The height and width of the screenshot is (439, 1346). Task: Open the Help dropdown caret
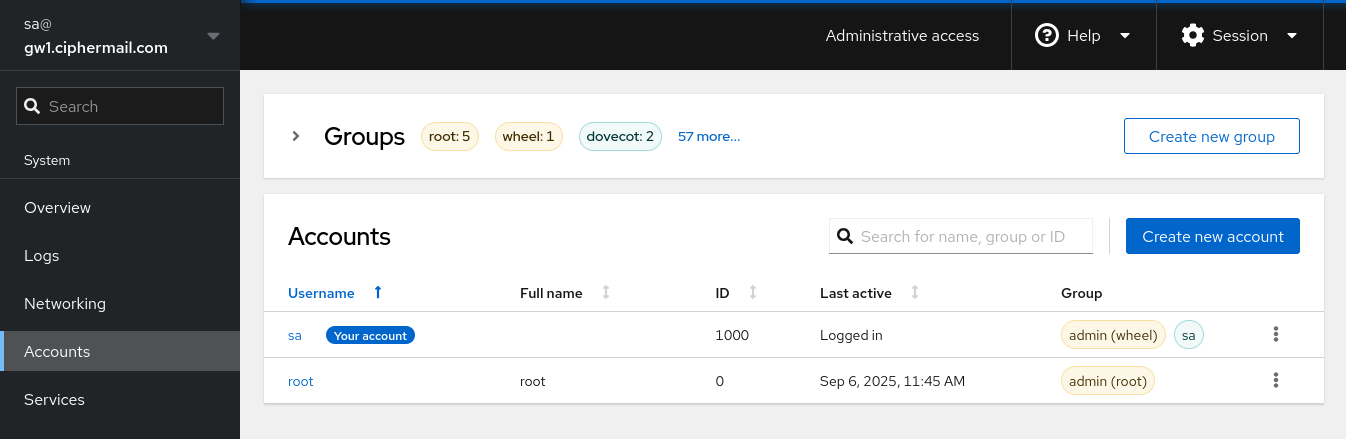coord(1124,36)
